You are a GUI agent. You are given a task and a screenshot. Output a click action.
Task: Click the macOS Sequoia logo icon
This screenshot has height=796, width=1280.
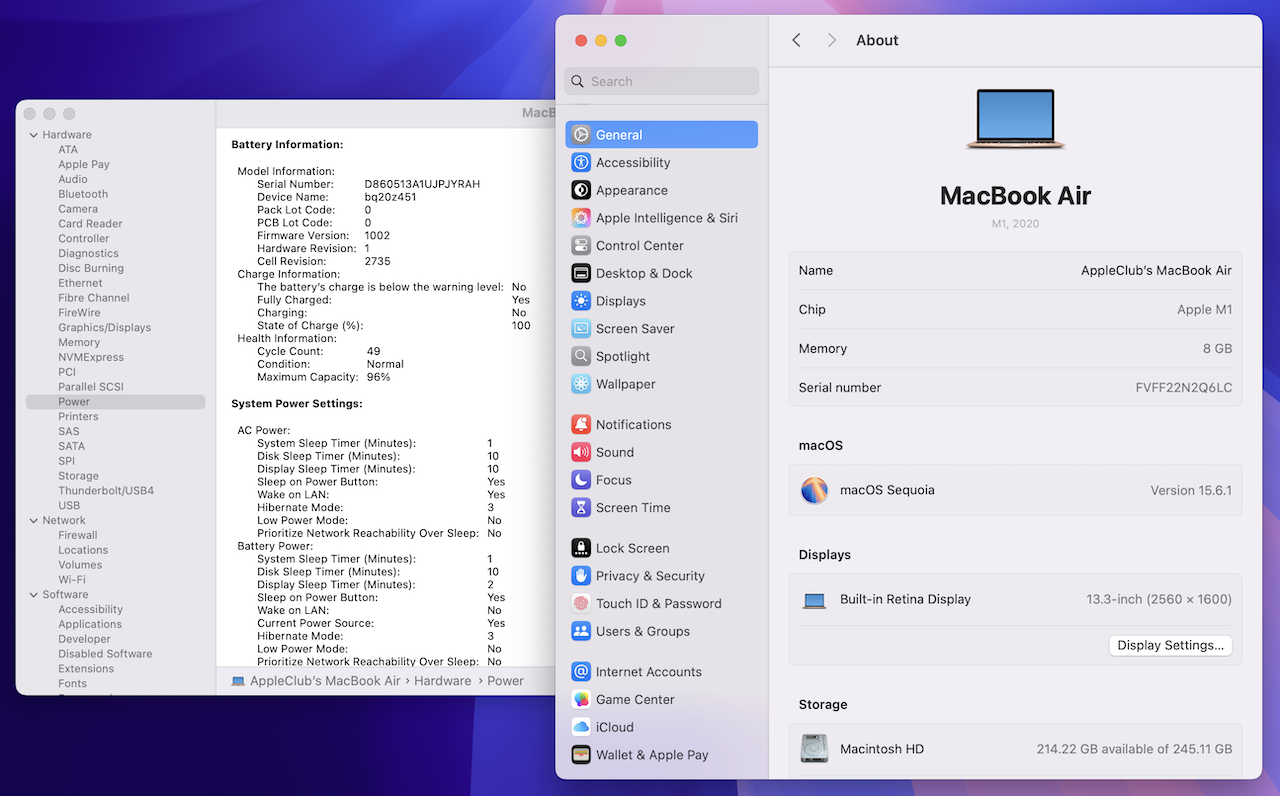(x=815, y=490)
